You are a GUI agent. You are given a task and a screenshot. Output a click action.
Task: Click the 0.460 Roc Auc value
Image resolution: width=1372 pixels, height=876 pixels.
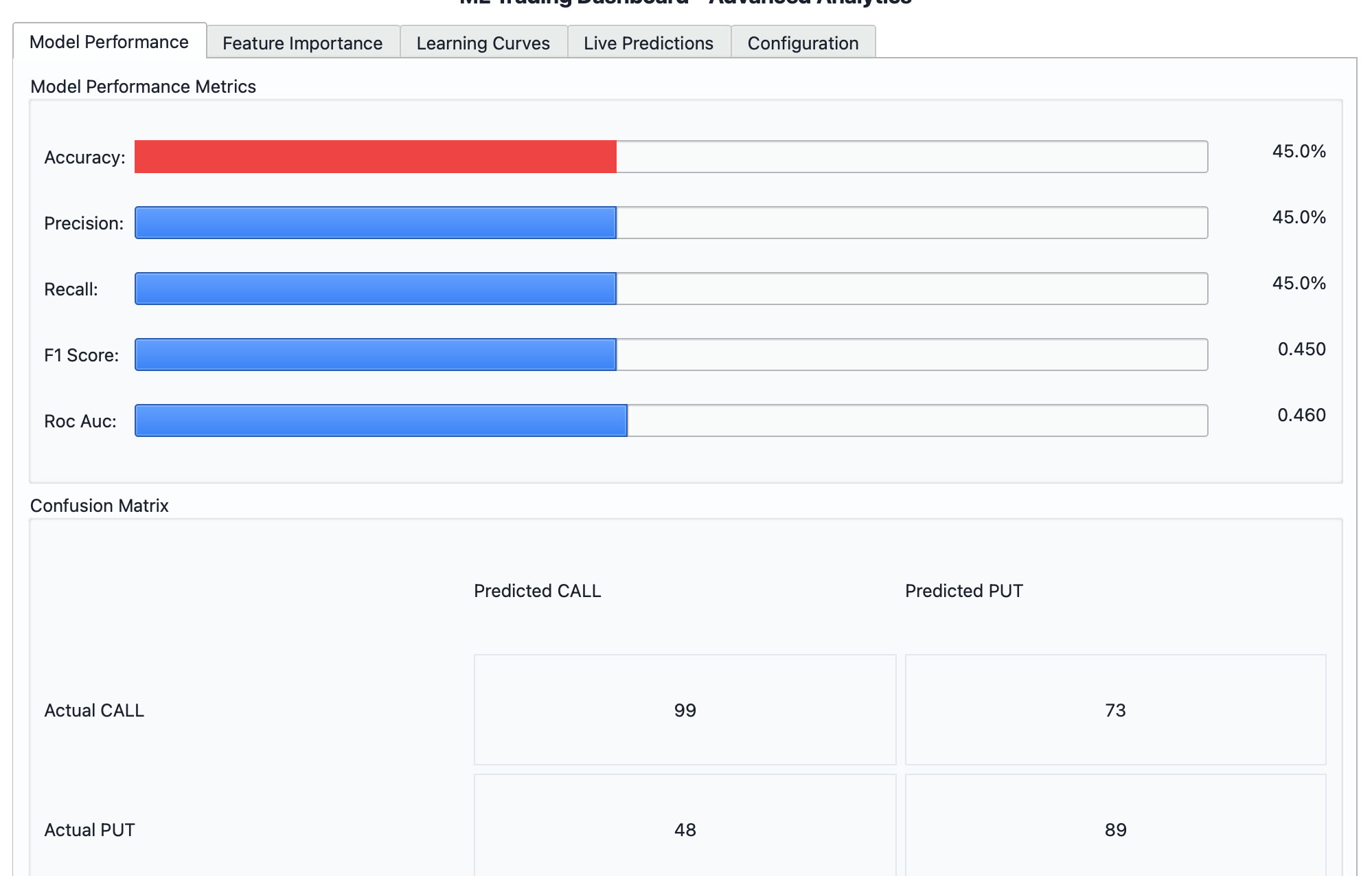tap(1301, 415)
